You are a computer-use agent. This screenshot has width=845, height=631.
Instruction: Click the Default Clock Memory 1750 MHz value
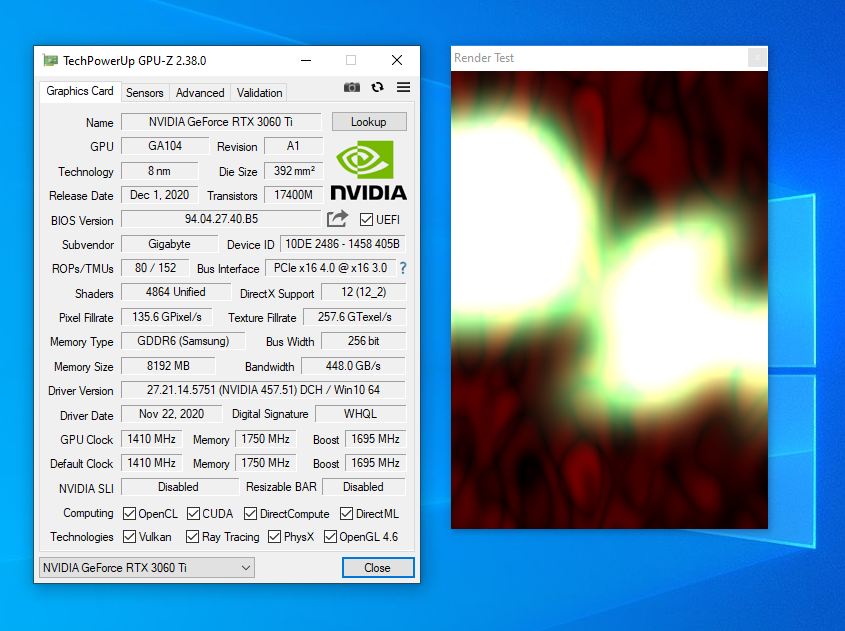point(265,463)
